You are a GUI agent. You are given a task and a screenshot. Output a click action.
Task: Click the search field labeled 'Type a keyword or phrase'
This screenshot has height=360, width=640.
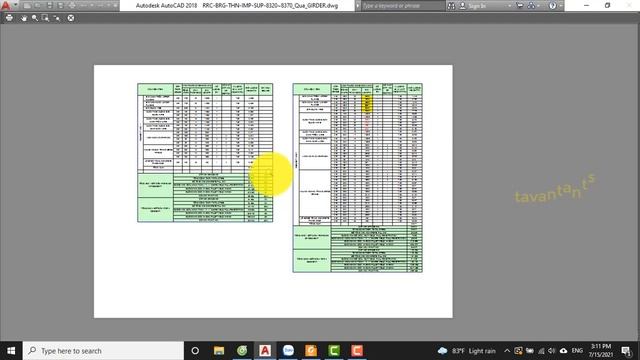pos(403,6)
